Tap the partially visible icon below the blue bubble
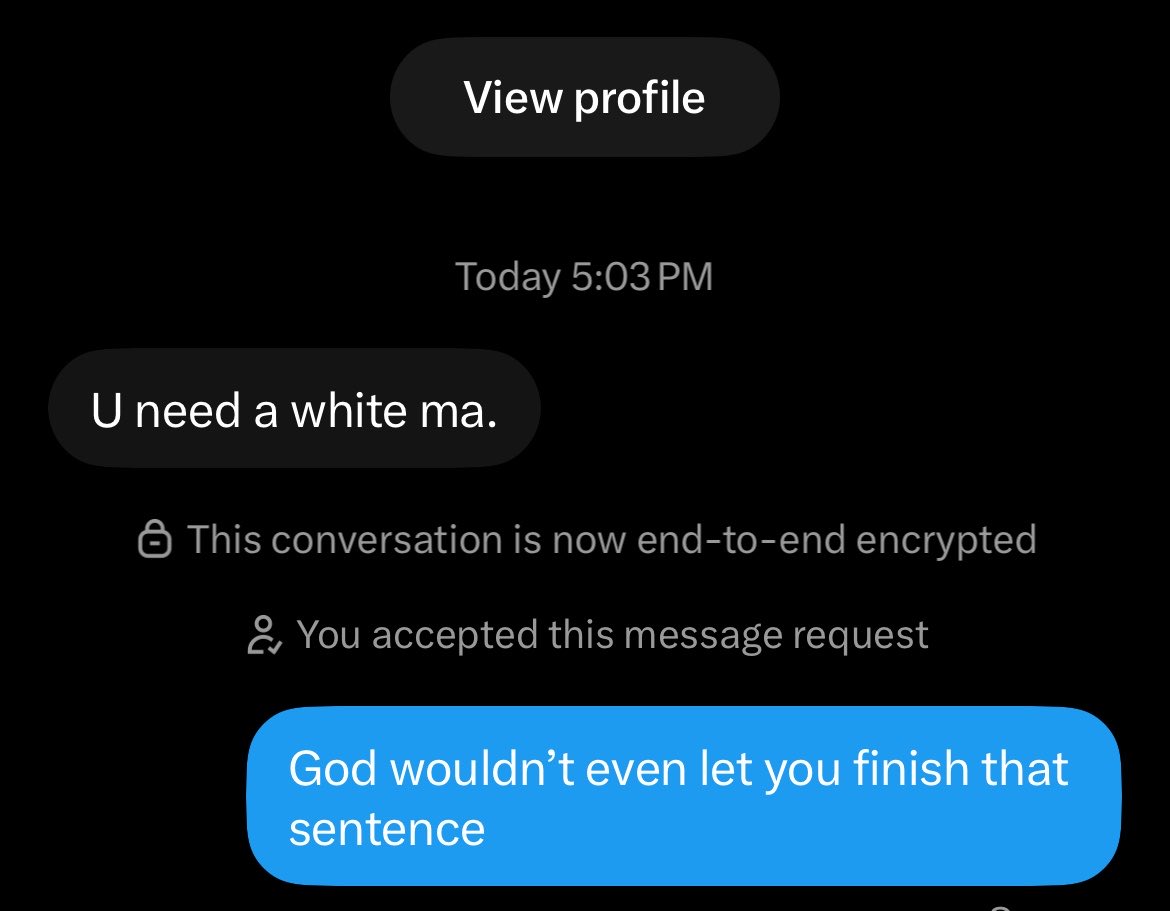This screenshot has height=911, width=1170. 1001,907
